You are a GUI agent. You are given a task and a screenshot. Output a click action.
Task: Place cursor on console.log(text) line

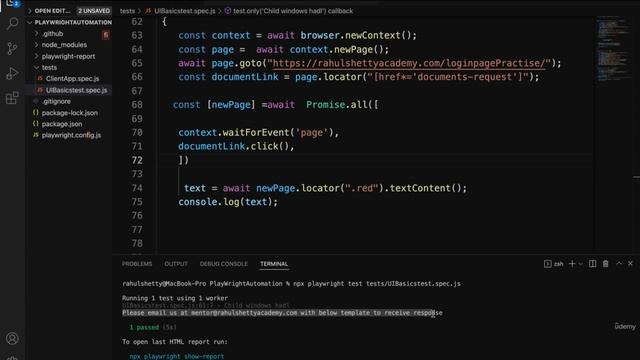click(x=228, y=202)
